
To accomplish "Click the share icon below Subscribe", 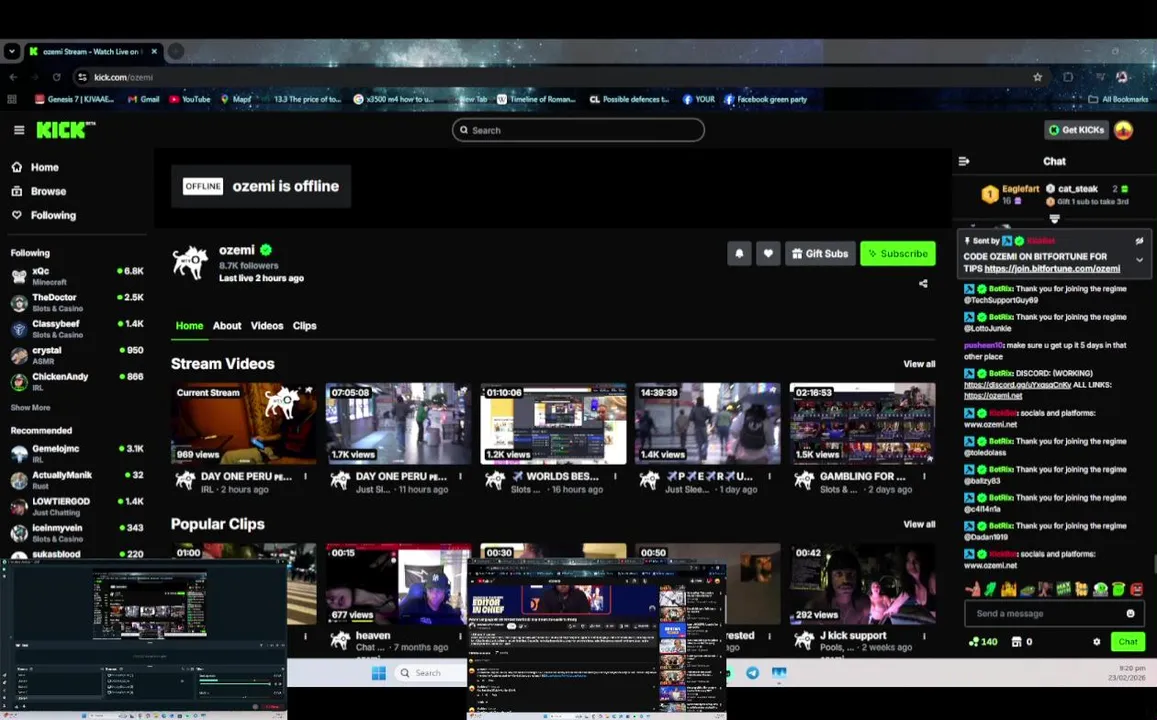I will click(x=923, y=283).
